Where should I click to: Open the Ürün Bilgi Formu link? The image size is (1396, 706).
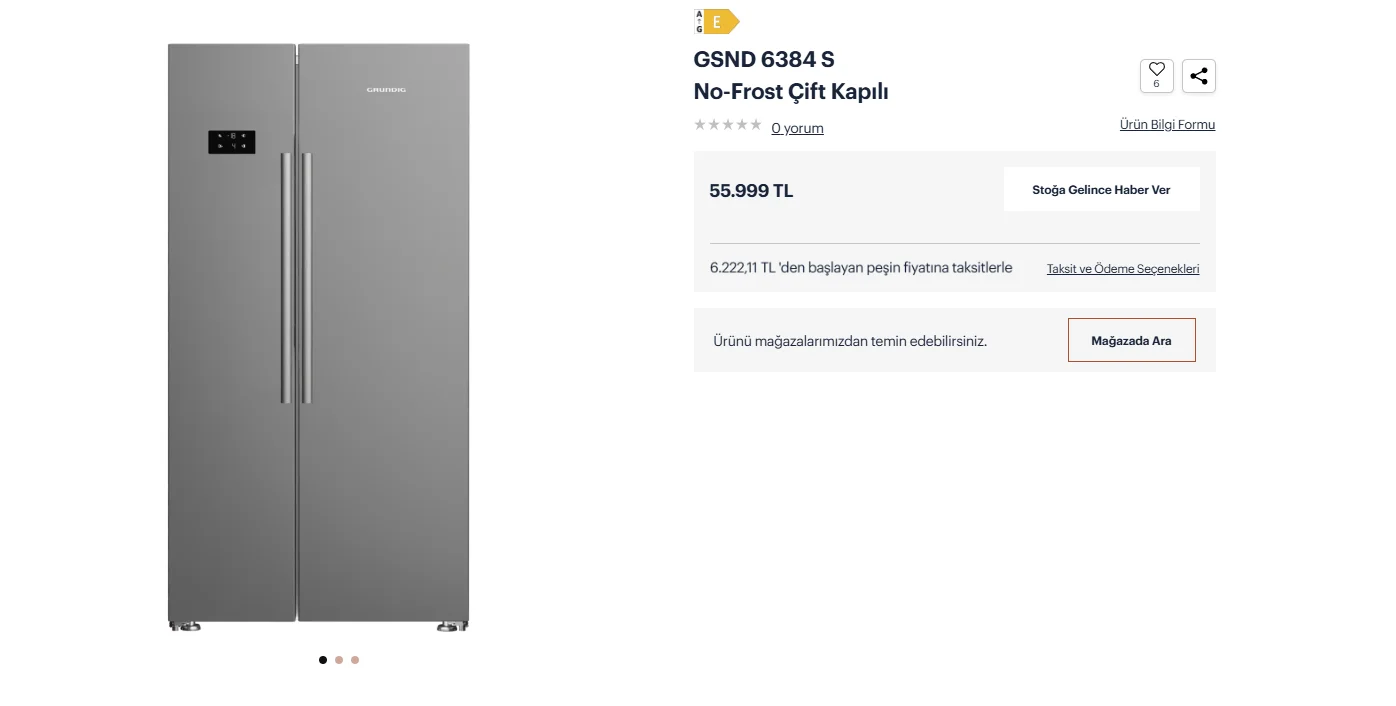1167,125
